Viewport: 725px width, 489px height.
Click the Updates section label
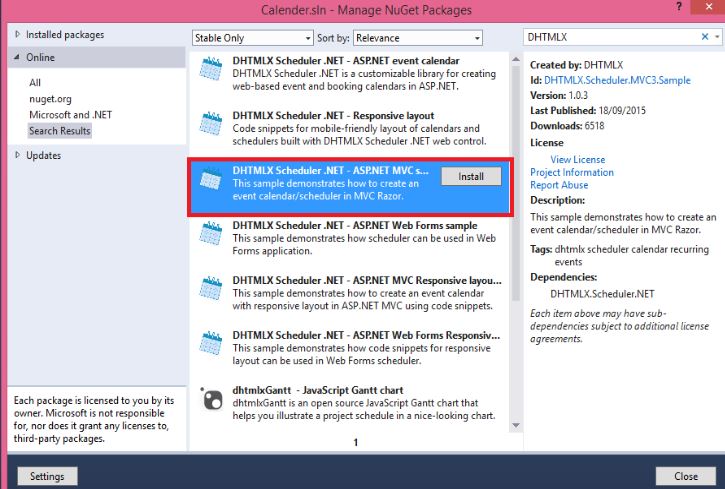(43, 155)
